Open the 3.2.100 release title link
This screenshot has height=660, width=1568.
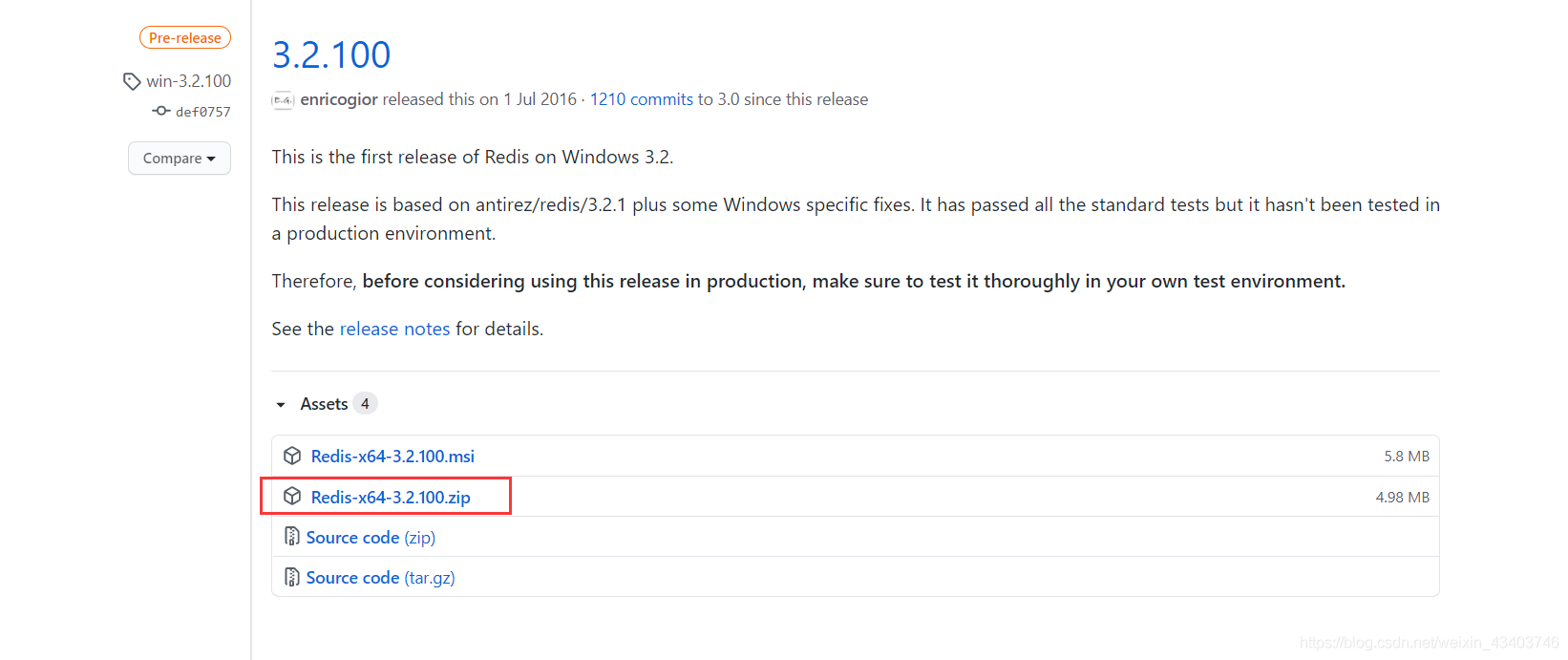[x=331, y=55]
